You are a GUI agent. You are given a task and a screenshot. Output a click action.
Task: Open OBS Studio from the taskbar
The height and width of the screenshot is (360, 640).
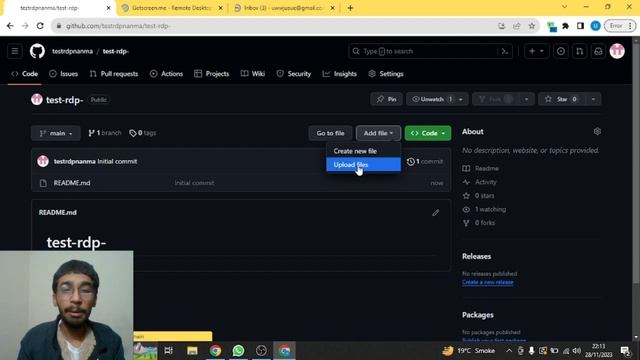pos(261,351)
